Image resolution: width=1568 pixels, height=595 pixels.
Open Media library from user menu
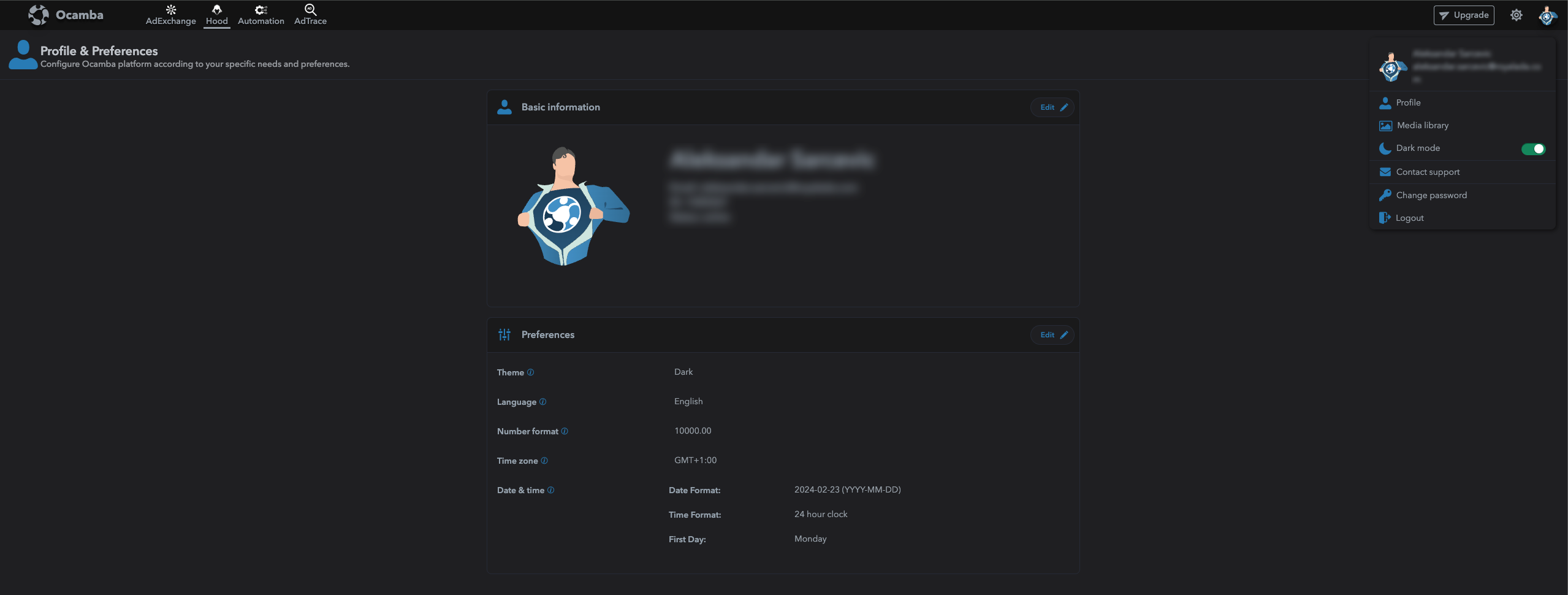pos(1422,125)
